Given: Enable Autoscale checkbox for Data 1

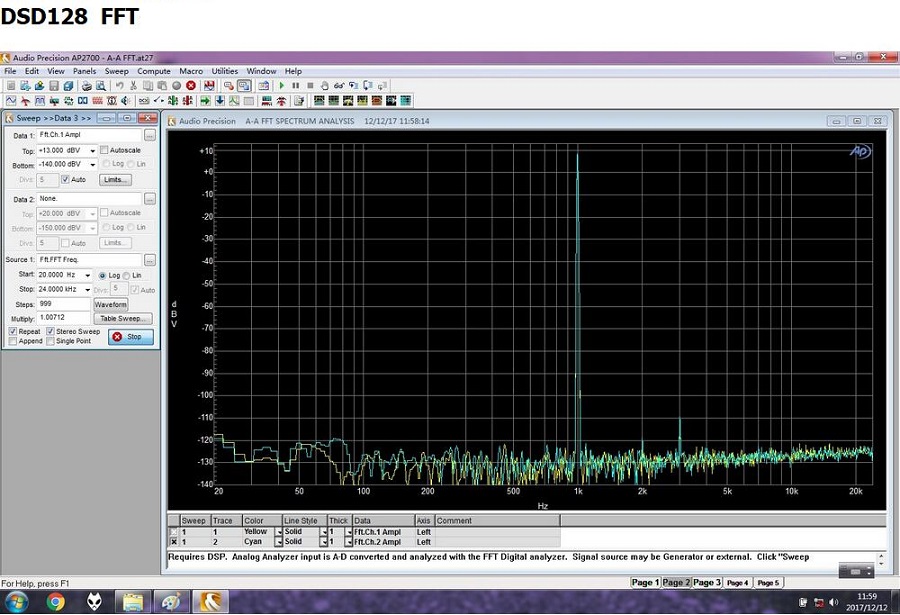Looking at the screenshot, I should point(105,150).
